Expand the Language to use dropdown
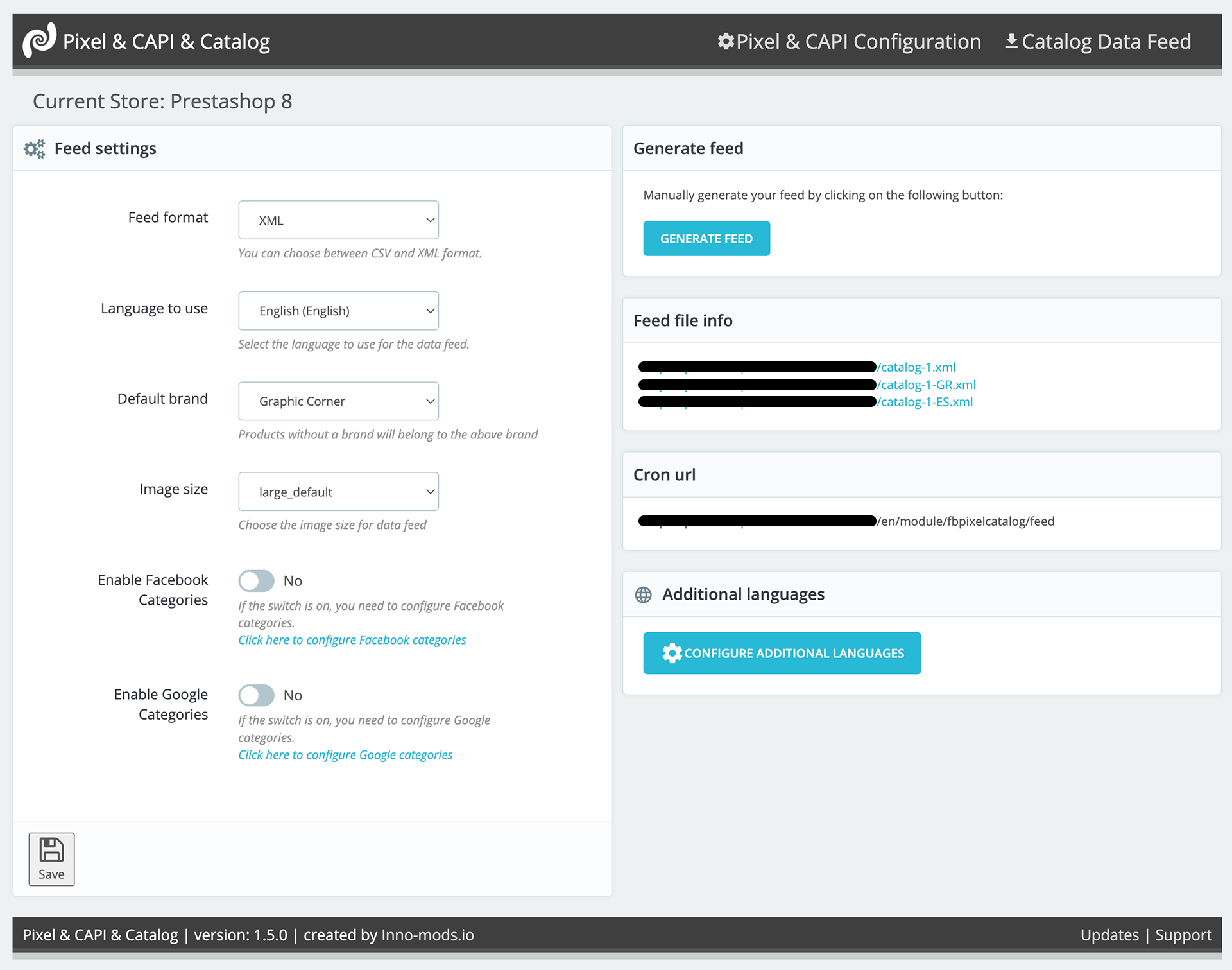This screenshot has height=970, width=1232. tap(338, 311)
